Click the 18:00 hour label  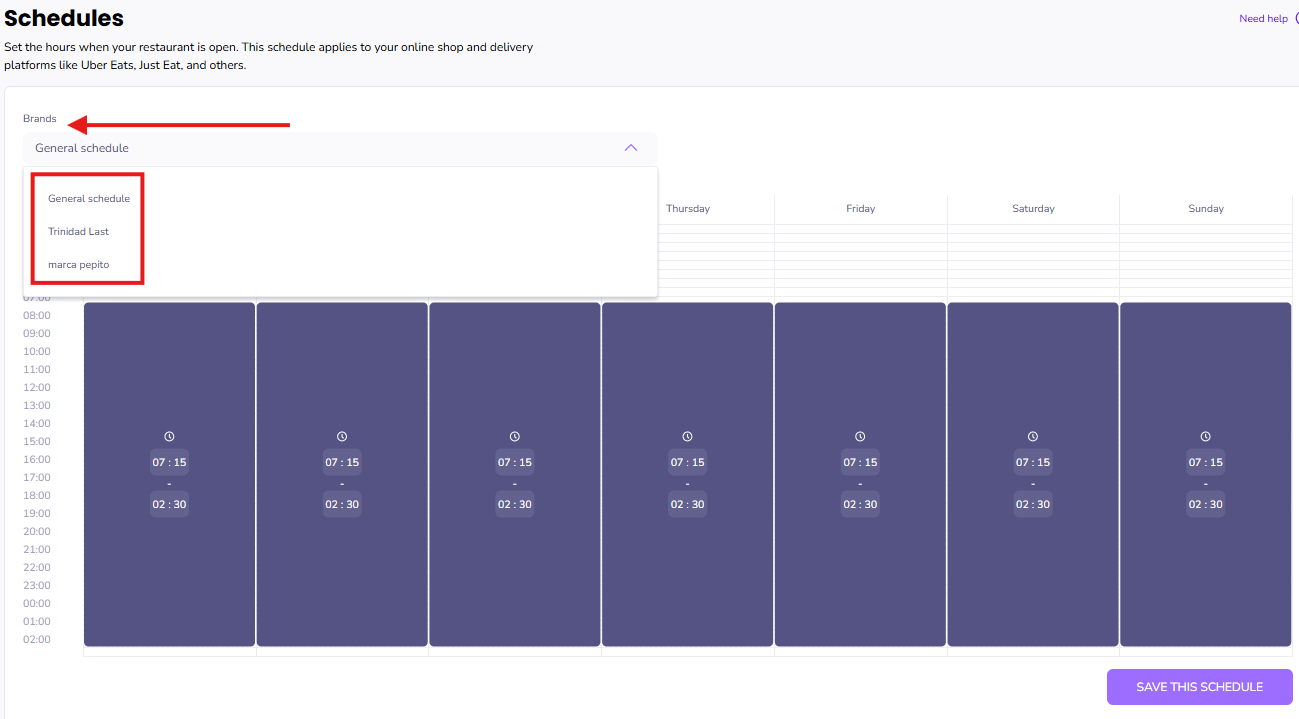pyautogui.click(x=37, y=495)
